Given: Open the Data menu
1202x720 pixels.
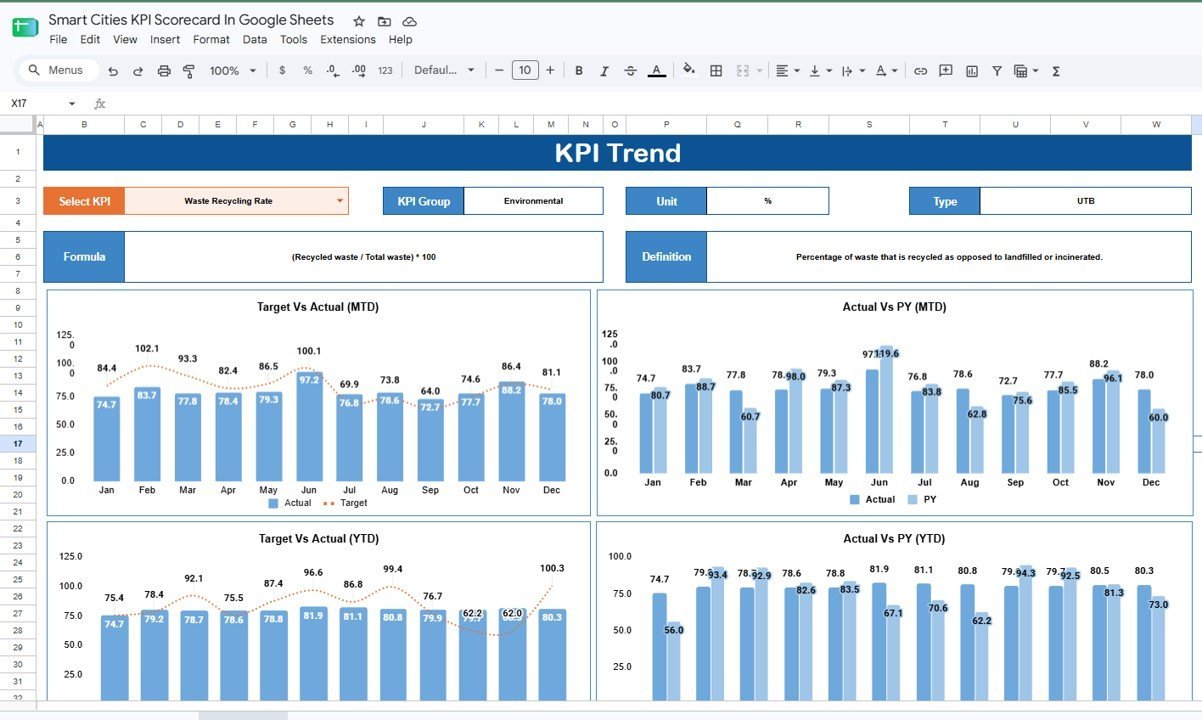Looking at the screenshot, I should click(255, 40).
